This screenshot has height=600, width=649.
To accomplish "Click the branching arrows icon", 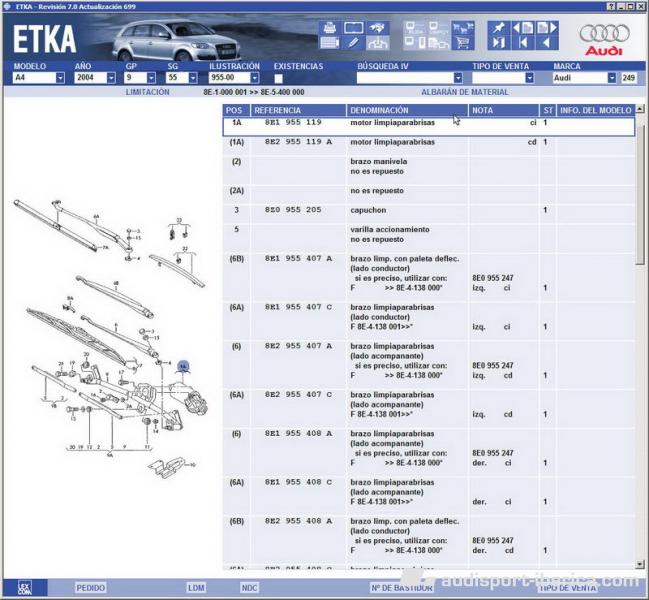I will (377, 43).
